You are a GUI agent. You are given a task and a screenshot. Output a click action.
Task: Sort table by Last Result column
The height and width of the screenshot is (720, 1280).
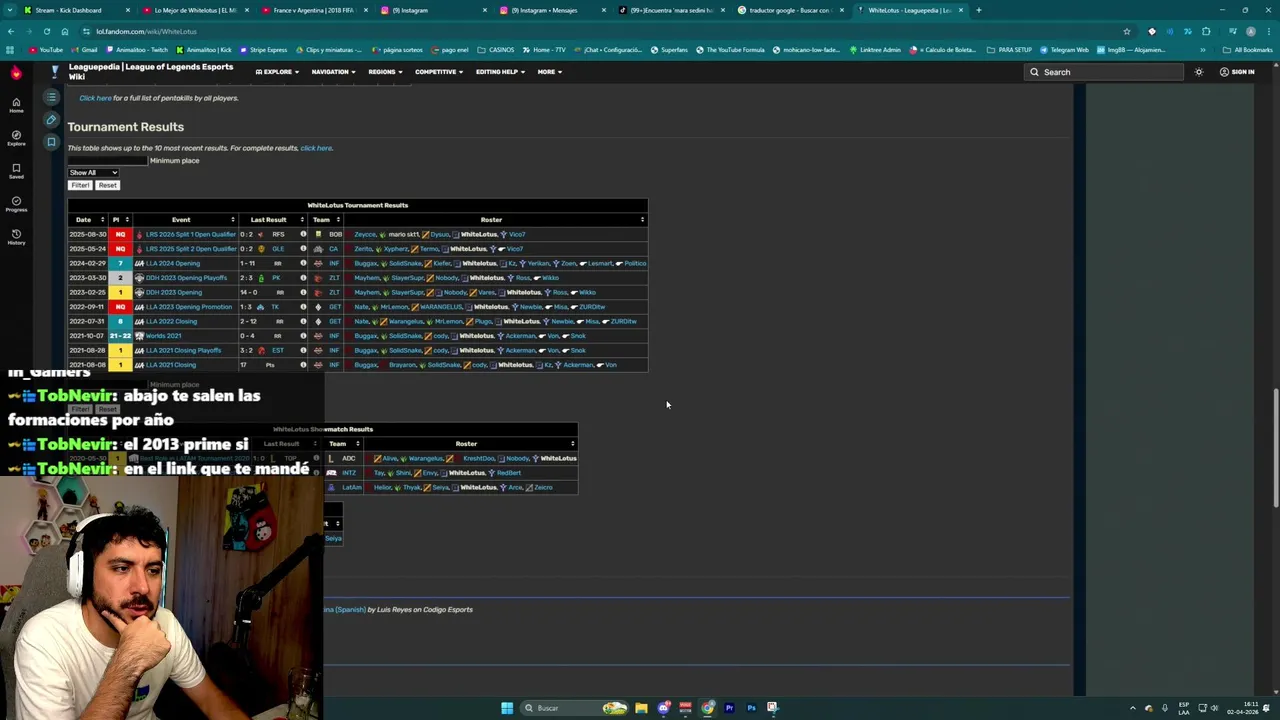click(x=272, y=220)
